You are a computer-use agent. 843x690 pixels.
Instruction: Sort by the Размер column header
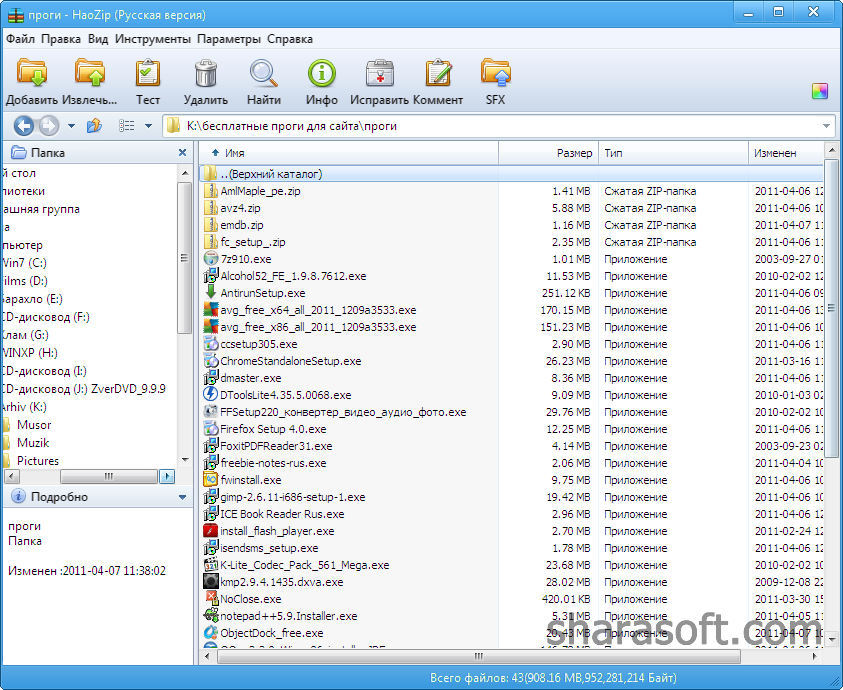548,153
